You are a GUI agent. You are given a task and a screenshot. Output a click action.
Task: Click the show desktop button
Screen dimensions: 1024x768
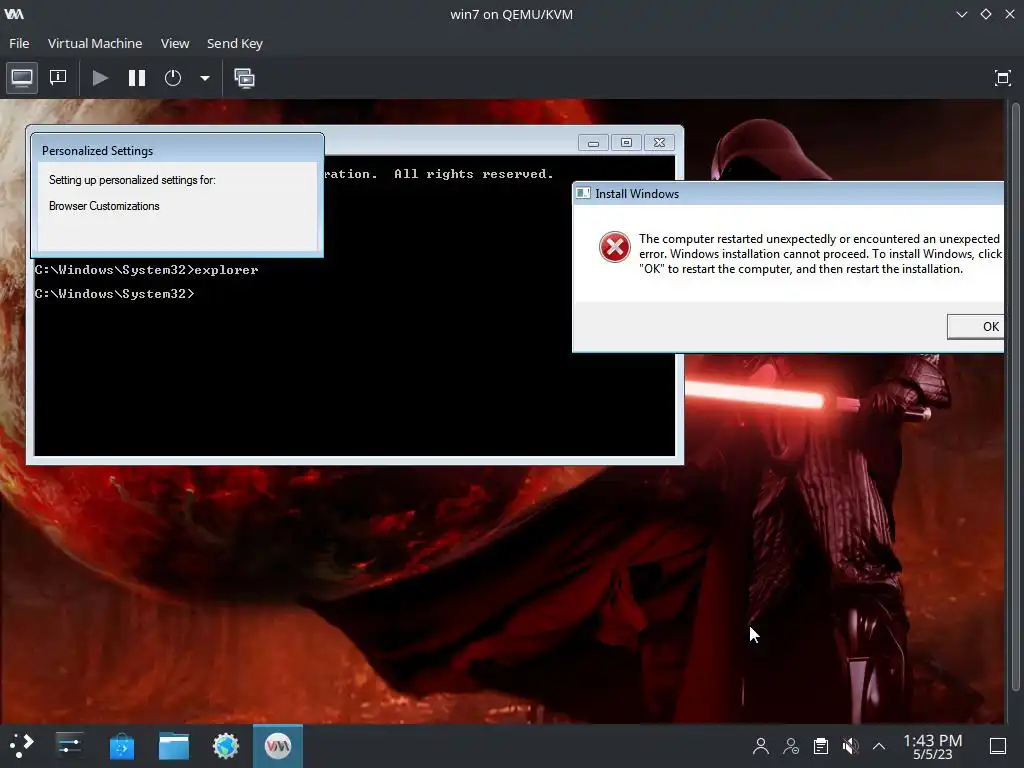(x=998, y=746)
